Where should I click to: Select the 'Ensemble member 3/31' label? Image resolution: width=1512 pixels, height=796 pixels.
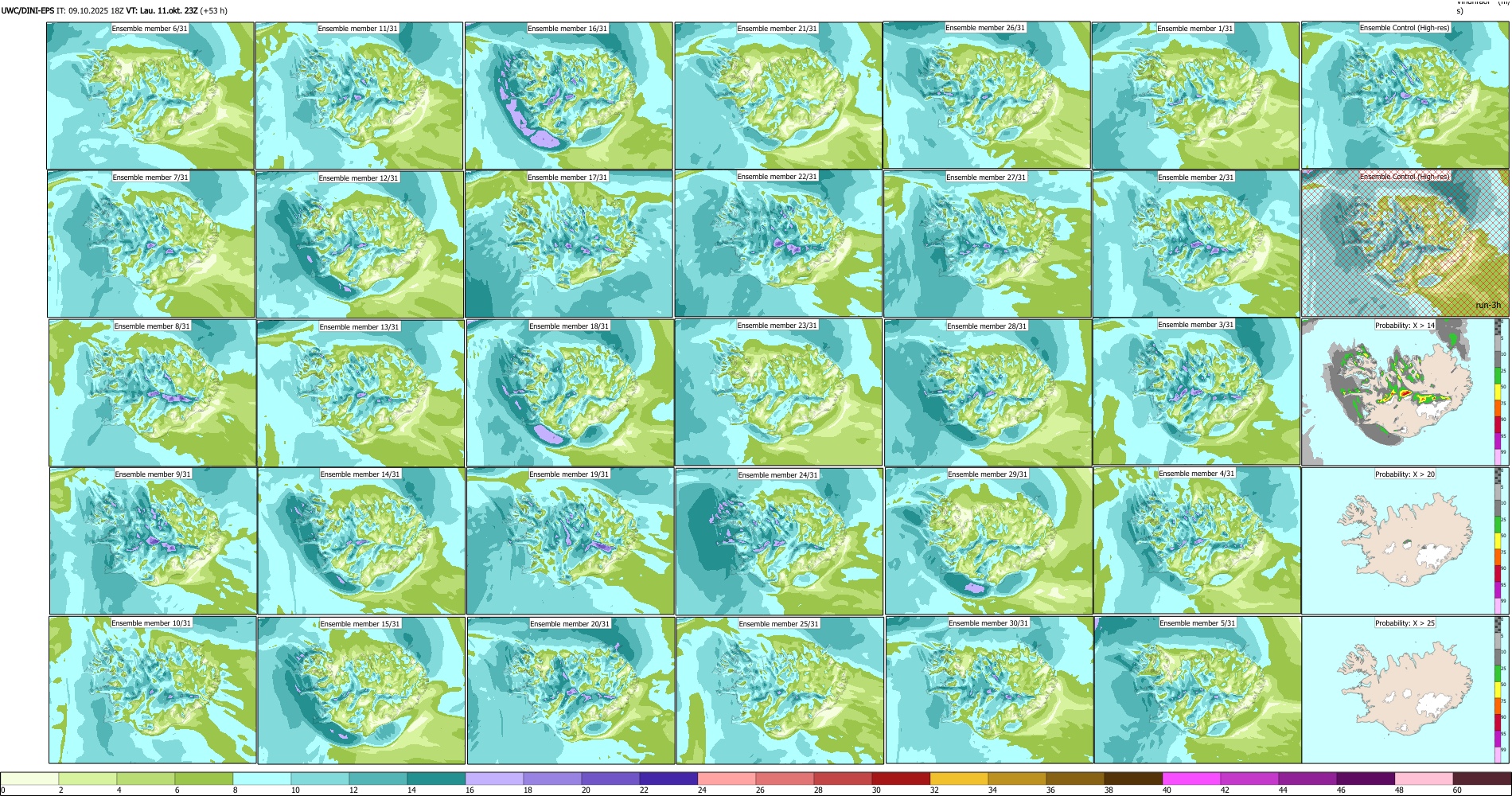coord(1195,325)
